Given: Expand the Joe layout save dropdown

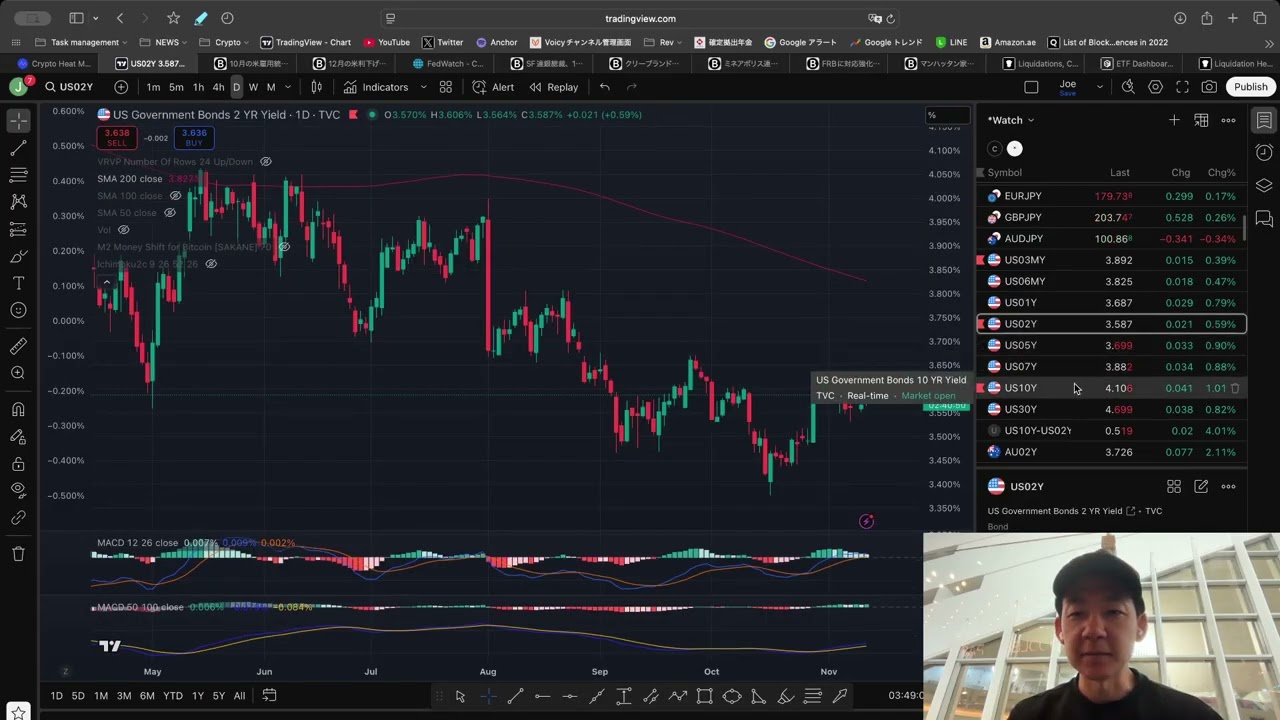Looking at the screenshot, I should pos(1099,87).
